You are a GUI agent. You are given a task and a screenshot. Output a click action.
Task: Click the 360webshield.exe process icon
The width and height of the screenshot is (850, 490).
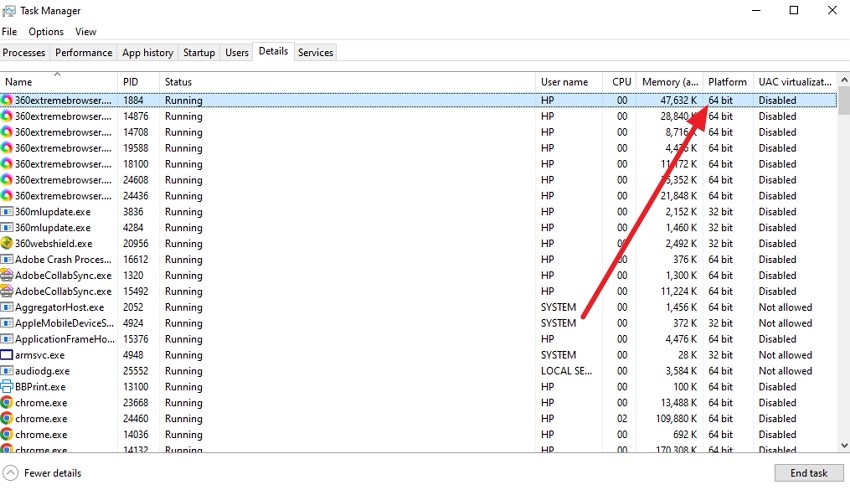click(x=7, y=243)
